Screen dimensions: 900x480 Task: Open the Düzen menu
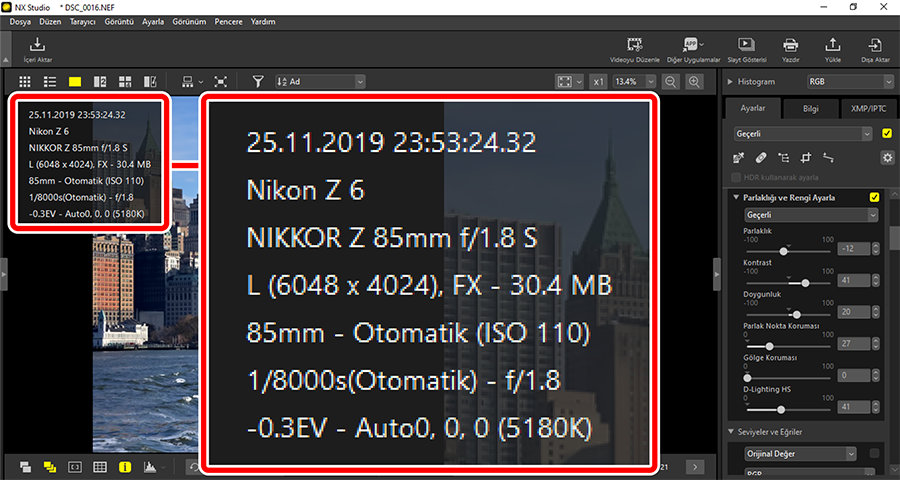point(50,22)
